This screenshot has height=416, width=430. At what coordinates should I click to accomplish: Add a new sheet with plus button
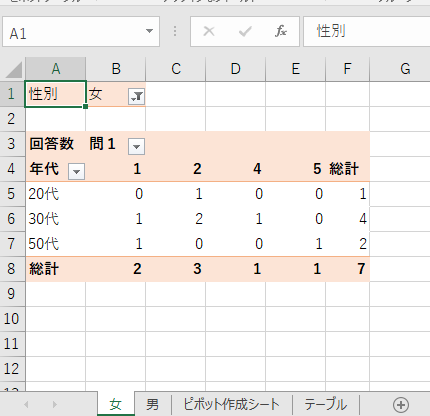click(401, 405)
